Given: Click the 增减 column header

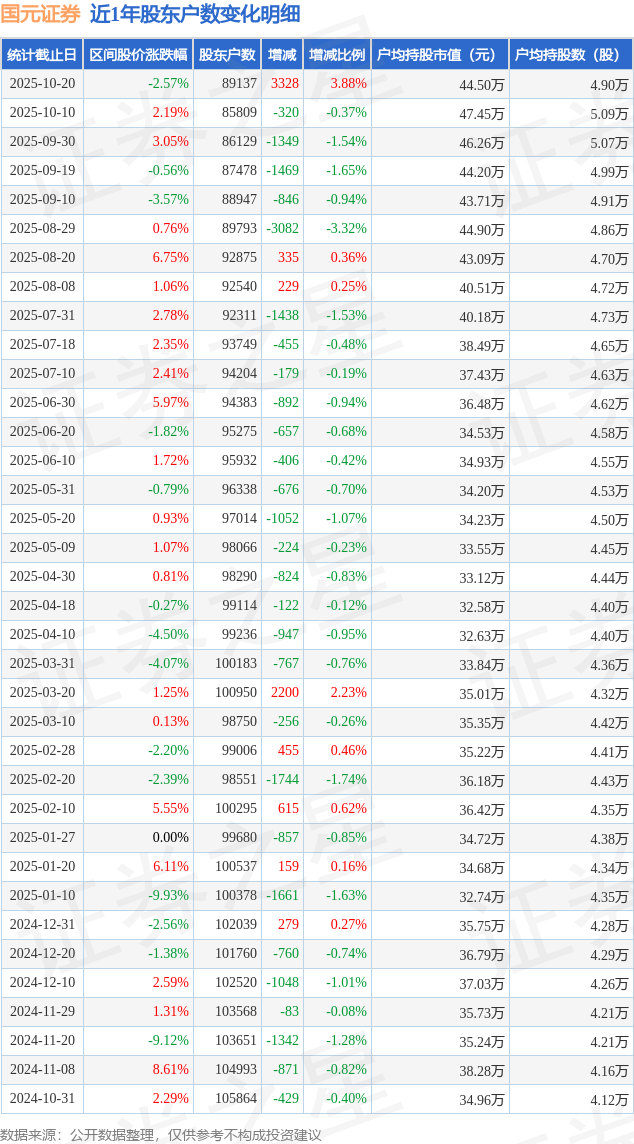Looking at the screenshot, I should pyautogui.click(x=283, y=55).
